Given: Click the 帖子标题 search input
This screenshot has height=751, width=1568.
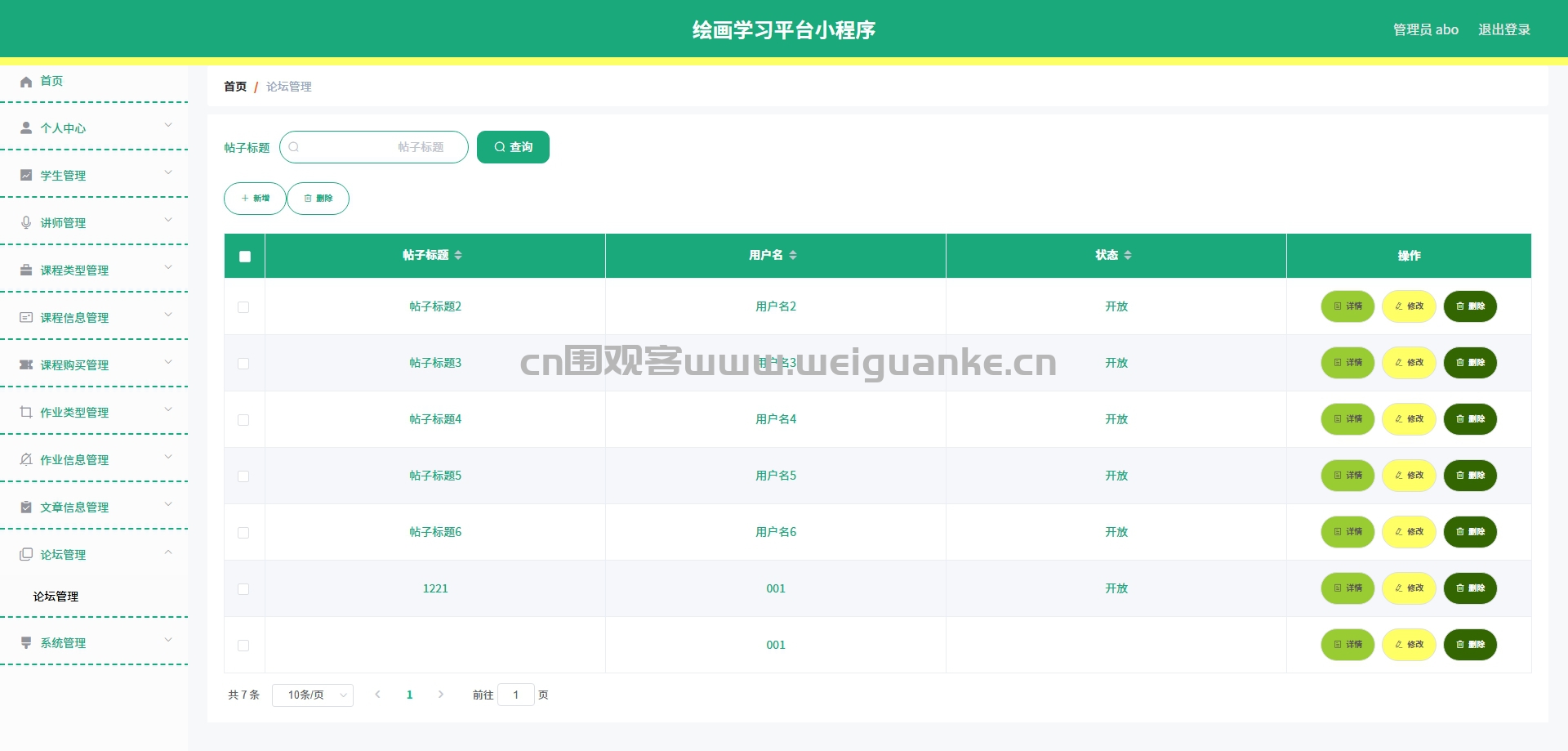Looking at the screenshot, I should 374,147.
